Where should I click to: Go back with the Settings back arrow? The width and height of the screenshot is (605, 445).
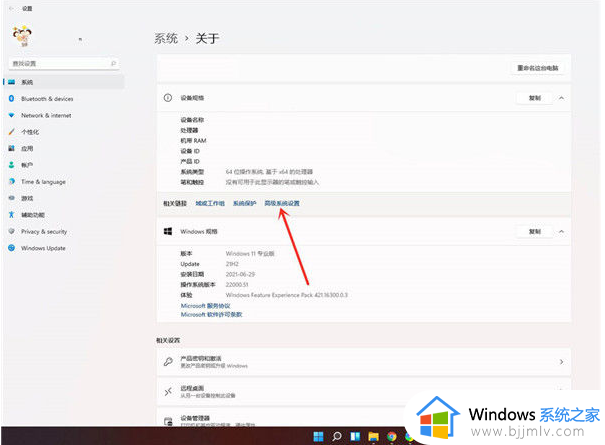click(x=11, y=8)
